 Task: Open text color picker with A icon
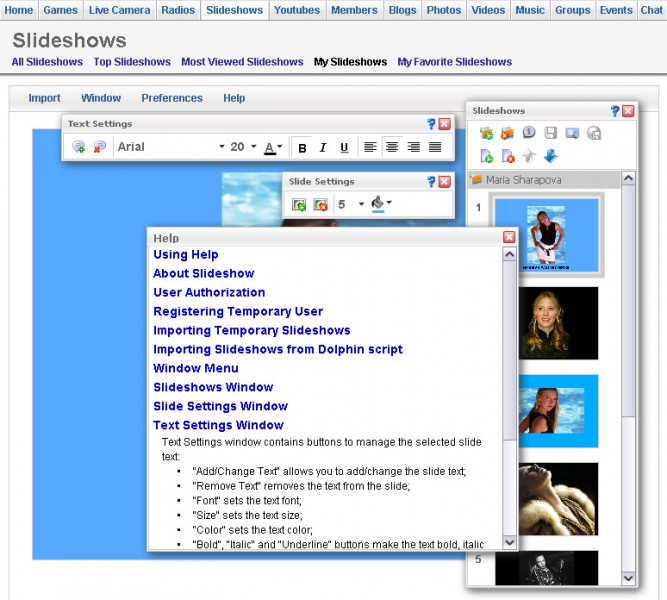tap(273, 148)
